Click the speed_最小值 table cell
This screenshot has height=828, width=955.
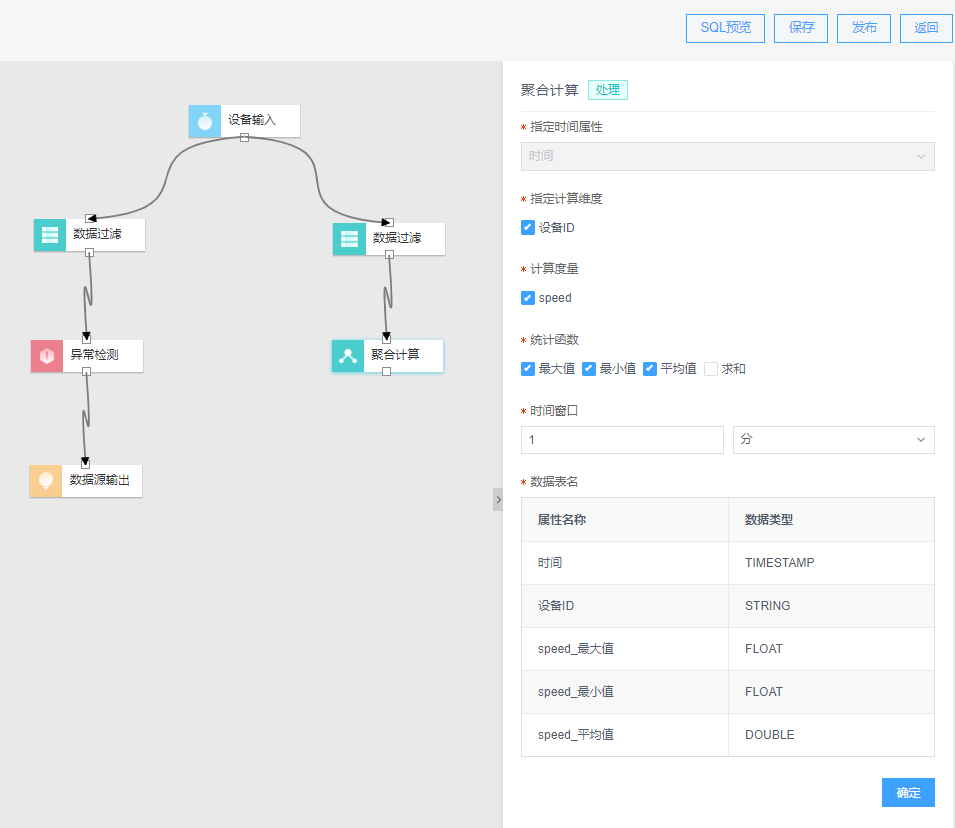[x=625, y=692]
